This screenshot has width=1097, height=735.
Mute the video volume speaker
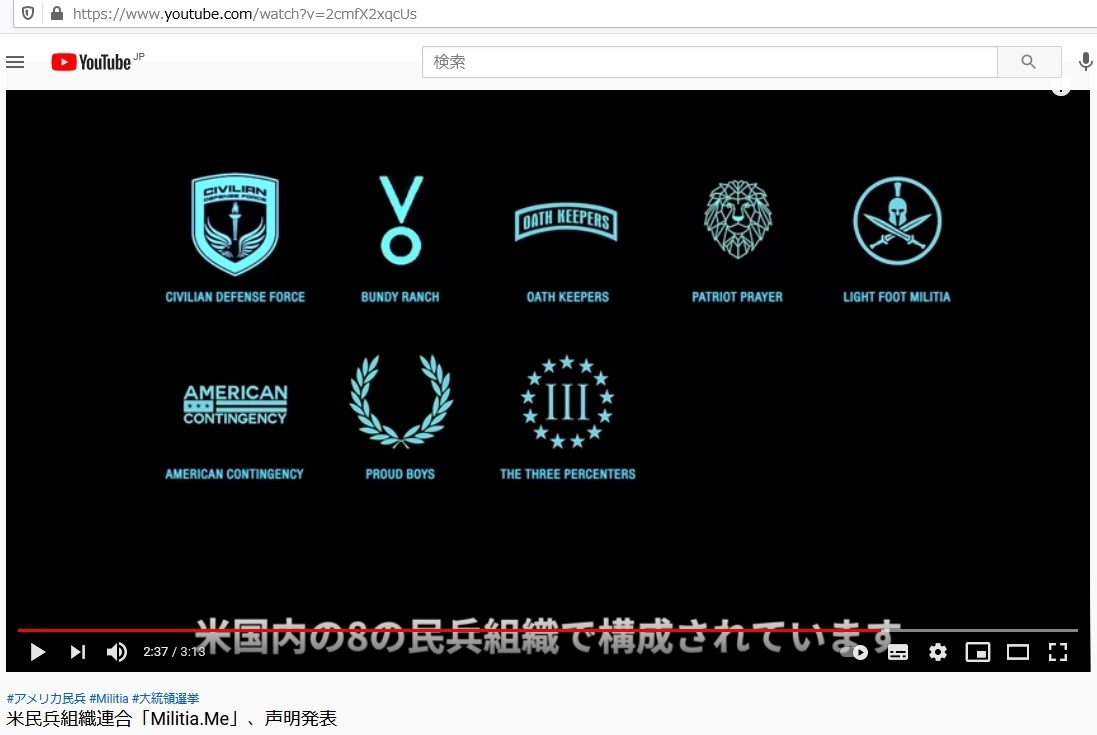coord(117,652)
